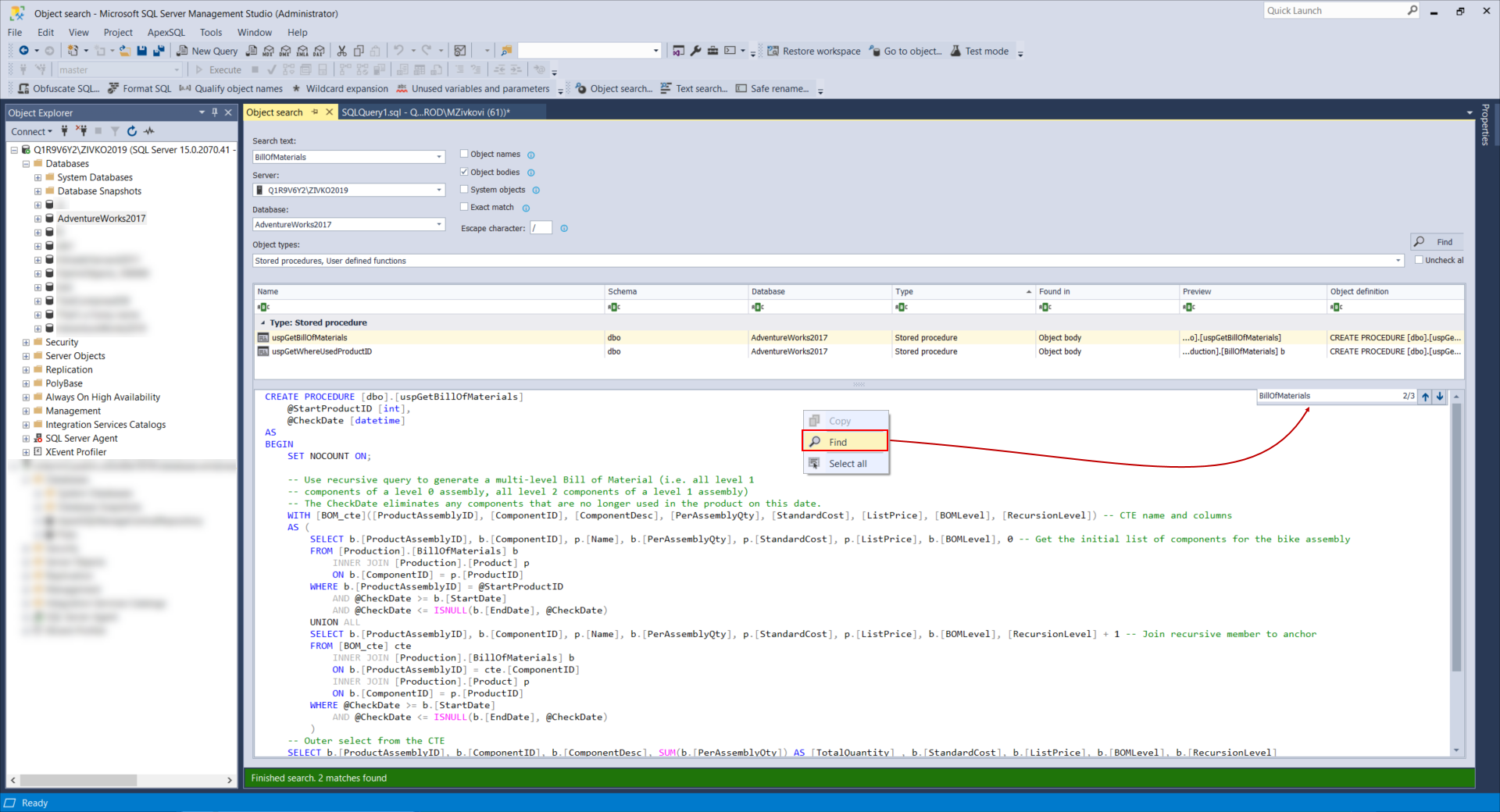This screenshot has width=1500, height=812.
Task: Click the Find search button
Action: pos(1436,242)
